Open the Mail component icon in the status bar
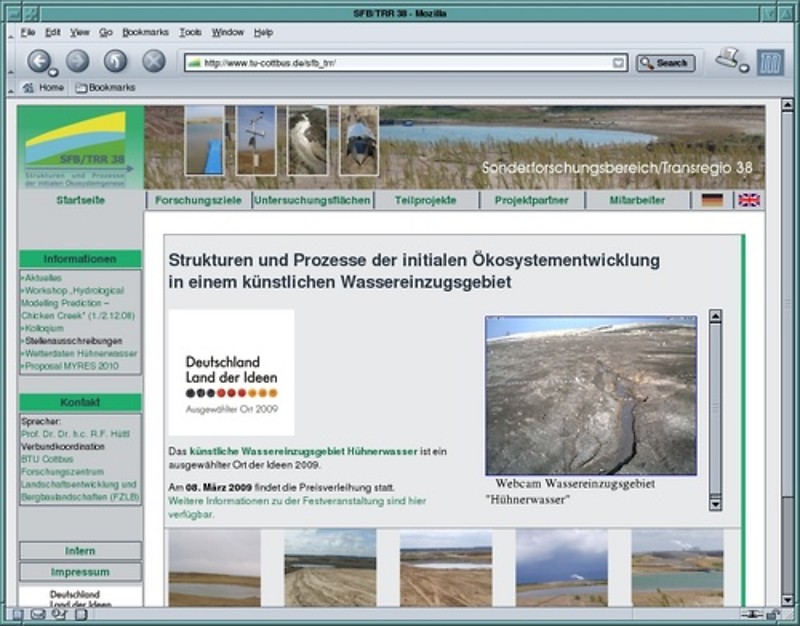This screenshot has width=800, height=626. [x=38, y=615]
